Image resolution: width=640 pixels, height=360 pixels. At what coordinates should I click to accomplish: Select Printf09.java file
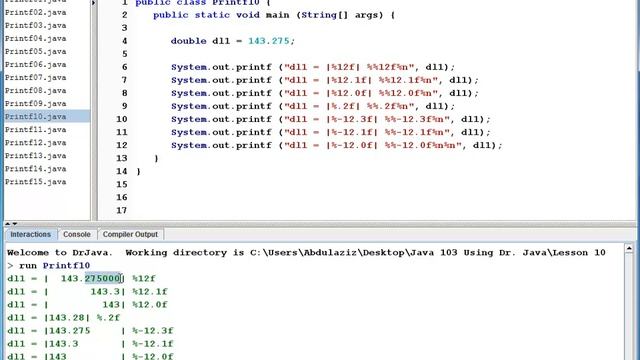click(36, 104)
